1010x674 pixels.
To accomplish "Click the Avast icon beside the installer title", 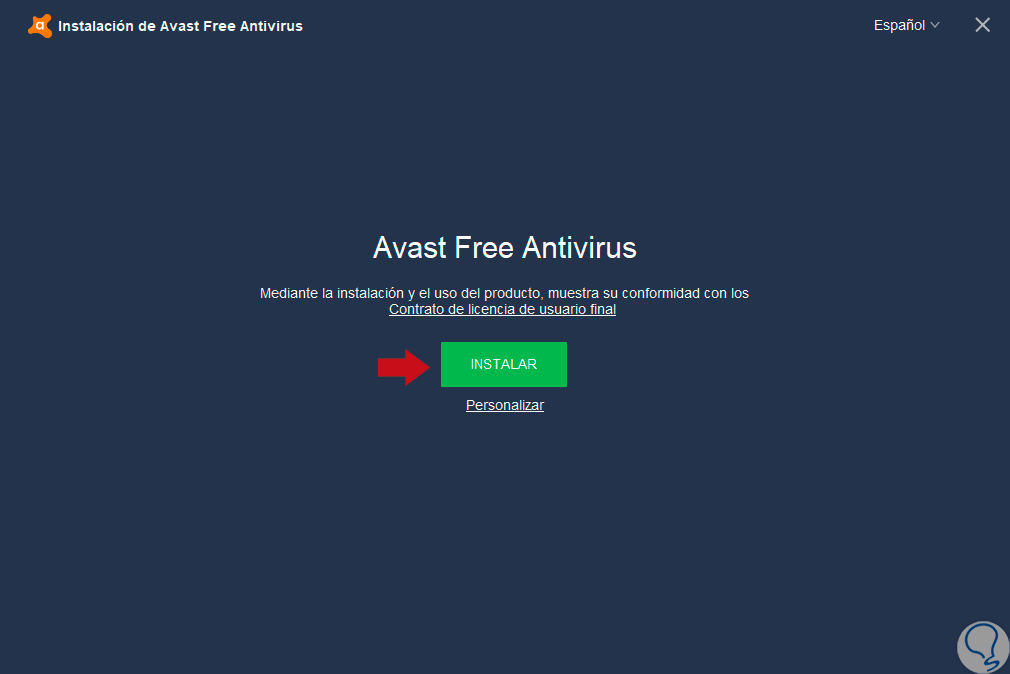I will pyautogui.click(x=40, y=26).
